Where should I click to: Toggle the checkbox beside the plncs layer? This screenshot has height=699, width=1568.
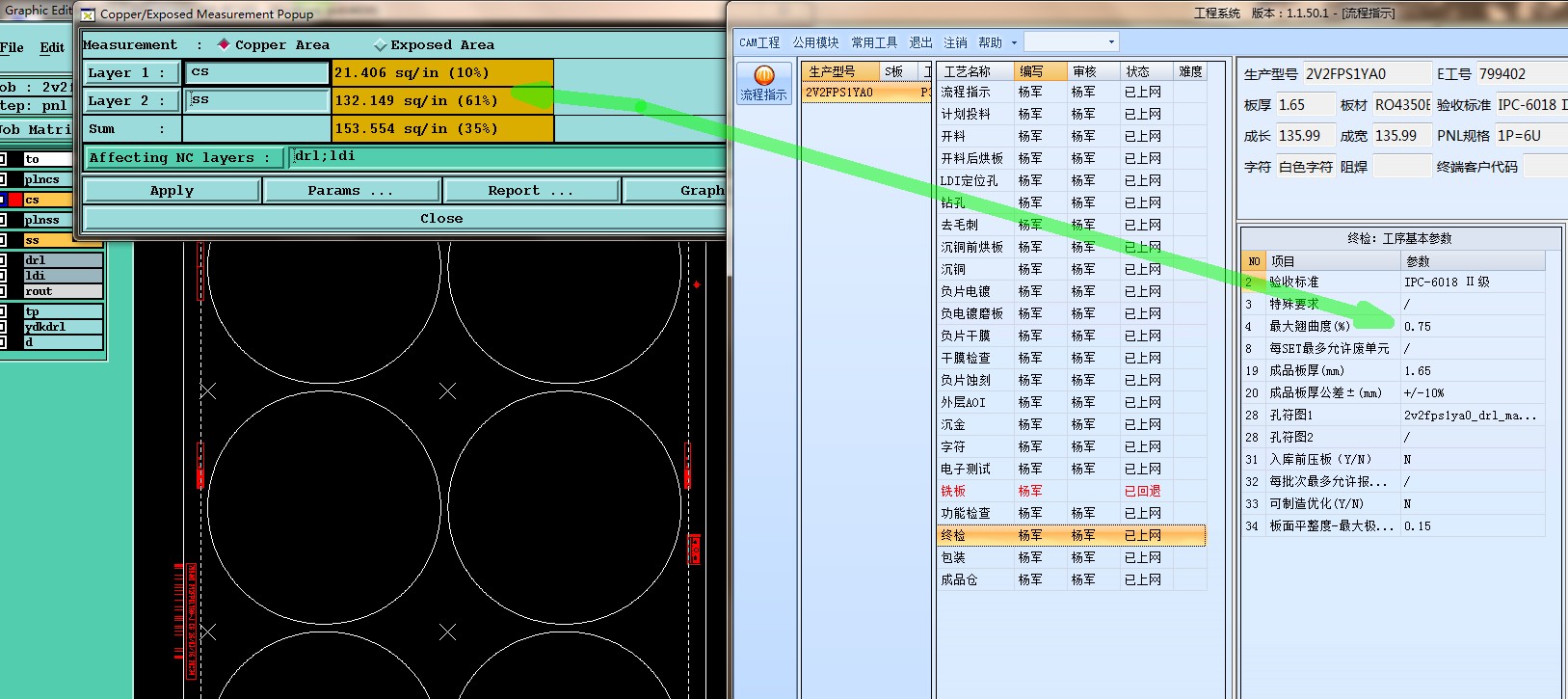coord(3,179)
